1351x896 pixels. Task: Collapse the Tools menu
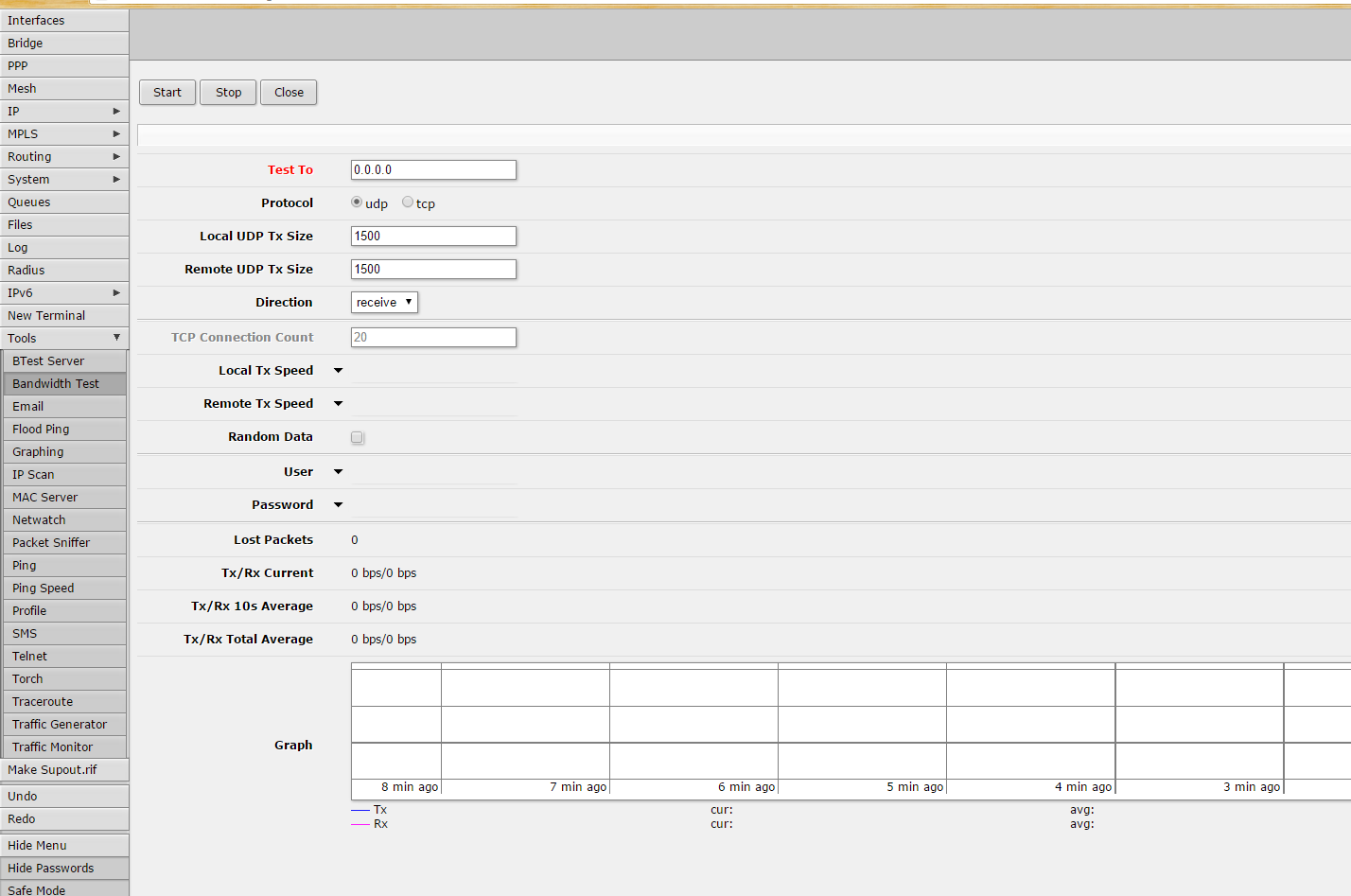(64, 339)
